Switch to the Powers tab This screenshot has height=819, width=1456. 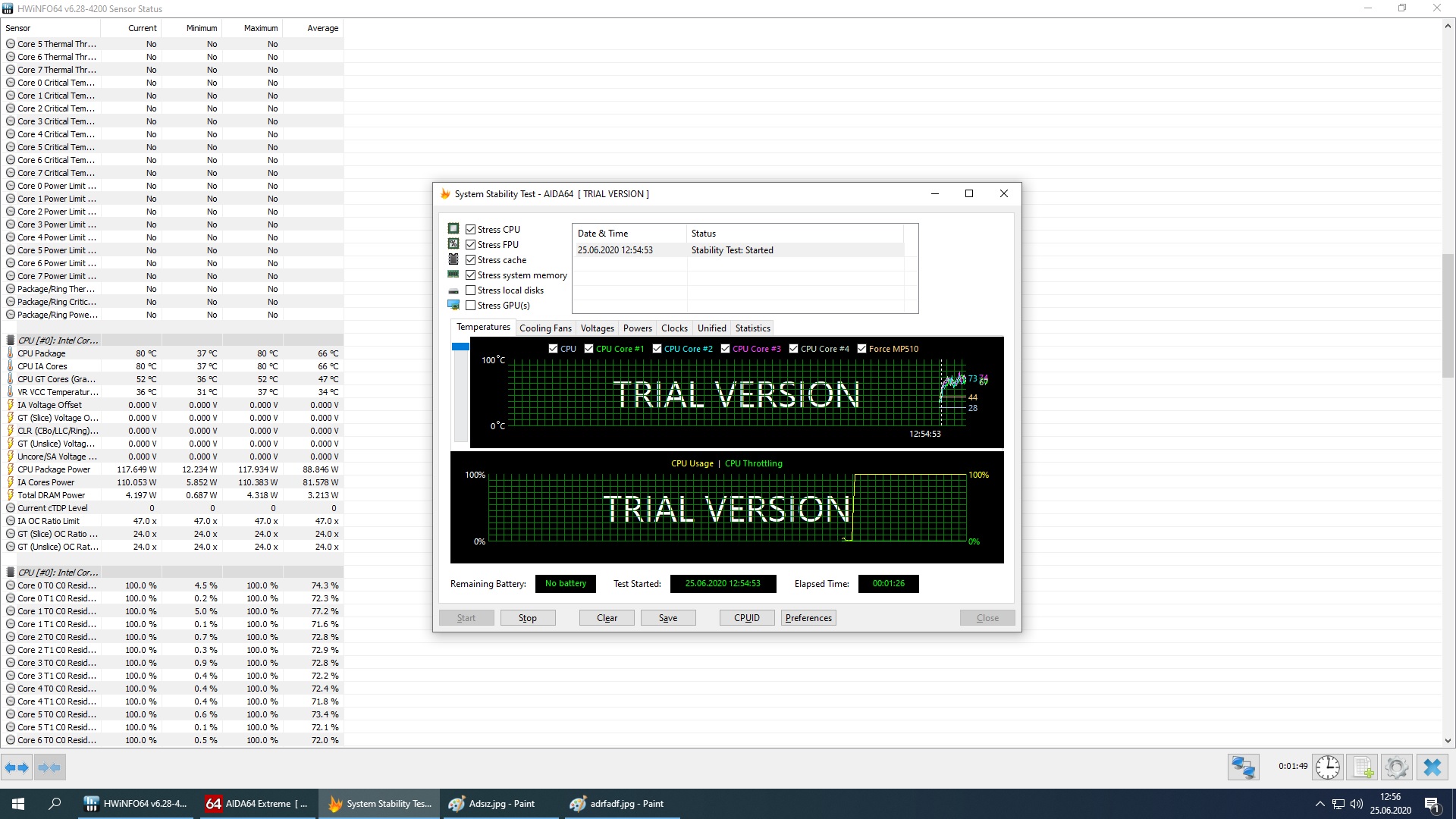[637, 328]
